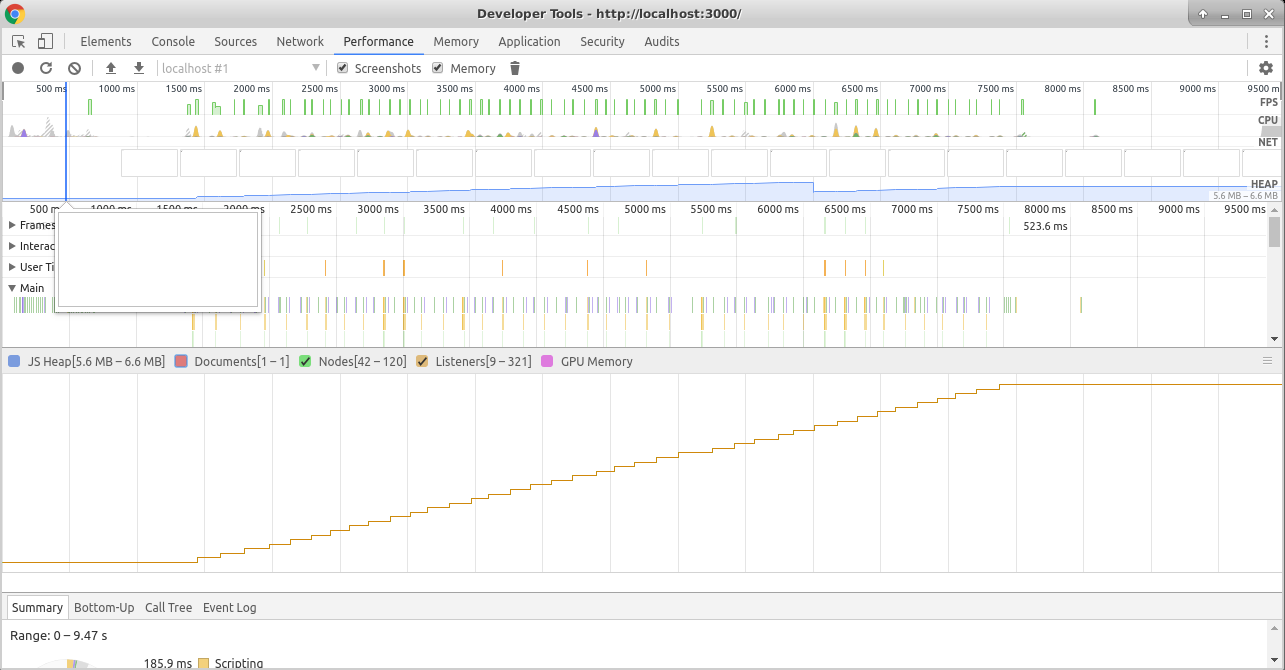1285x670 pixels.
Task: Load a profile with the upload arrow
Action: click(x=111, y=68)
